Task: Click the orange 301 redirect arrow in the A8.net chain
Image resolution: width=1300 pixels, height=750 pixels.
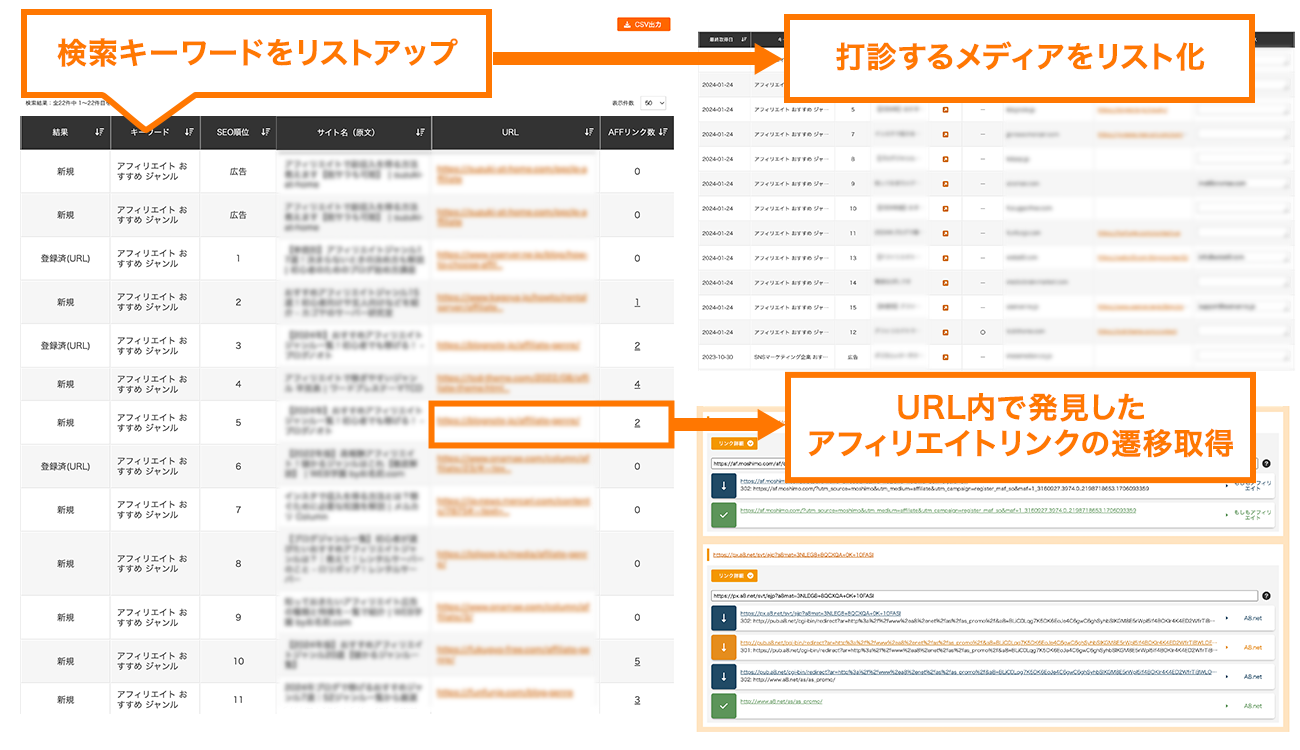Action: tap(722, 646)
